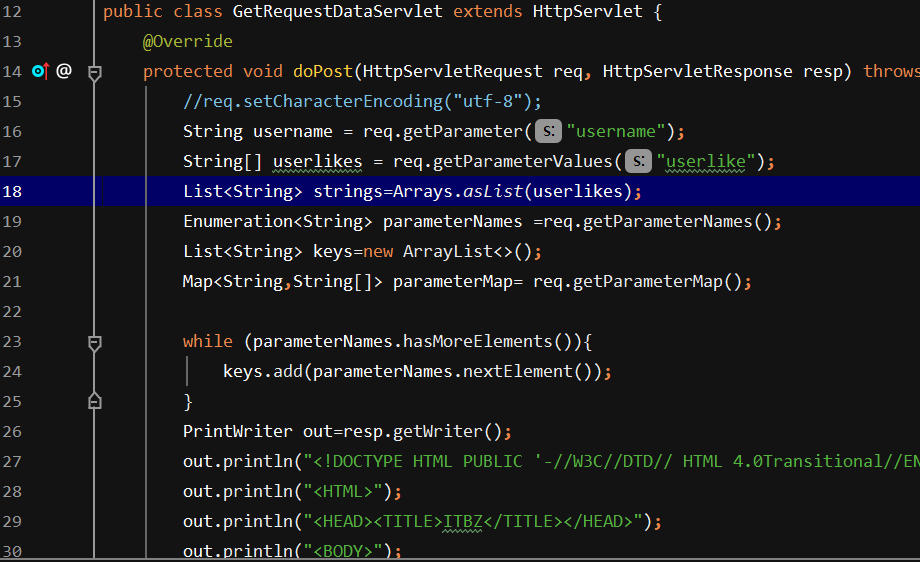Image resolution: width=920 pixels, height=562 pixels.
Task: Click the userlikes variable on line 17
Action: 317,161
